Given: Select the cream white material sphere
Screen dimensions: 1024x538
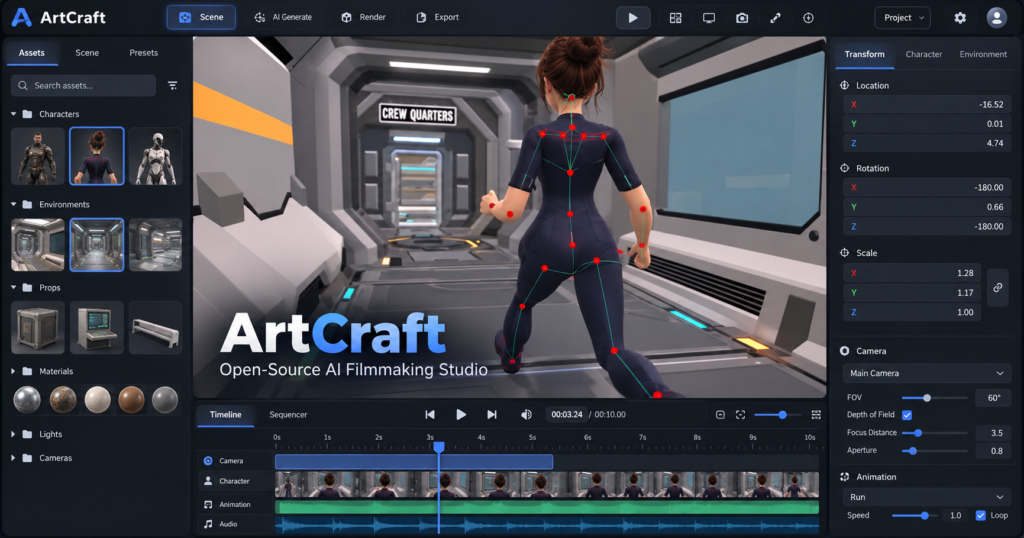Looking at the screenshot, I should 97,400.
